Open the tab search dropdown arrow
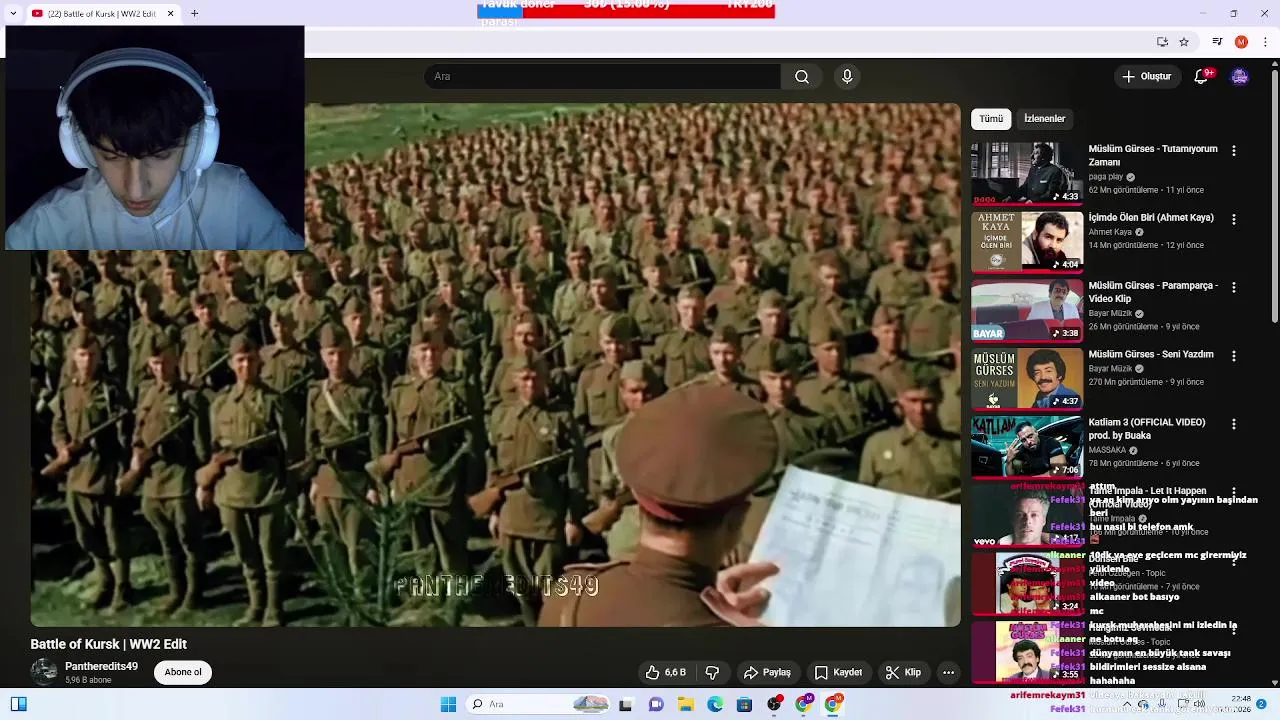This screenshot has height=720, width=1280. [x=13, y=14]
